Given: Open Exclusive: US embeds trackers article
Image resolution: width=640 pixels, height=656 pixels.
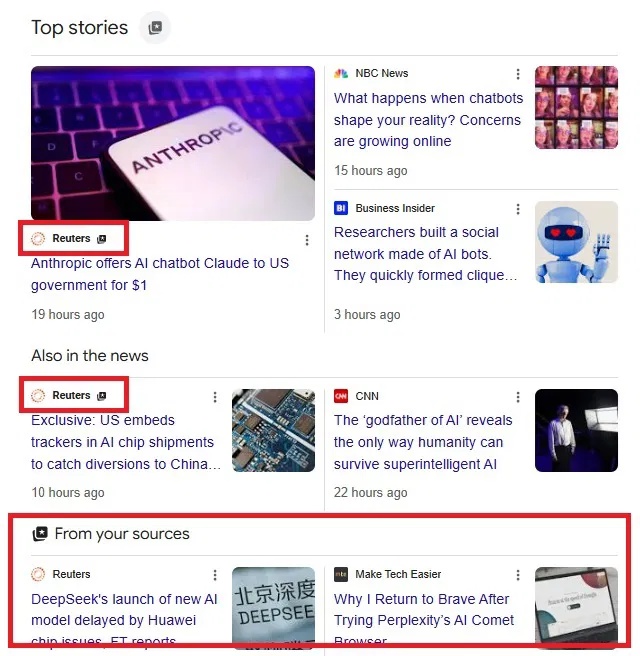Looking at the screenshot, I should coord(126,442).
